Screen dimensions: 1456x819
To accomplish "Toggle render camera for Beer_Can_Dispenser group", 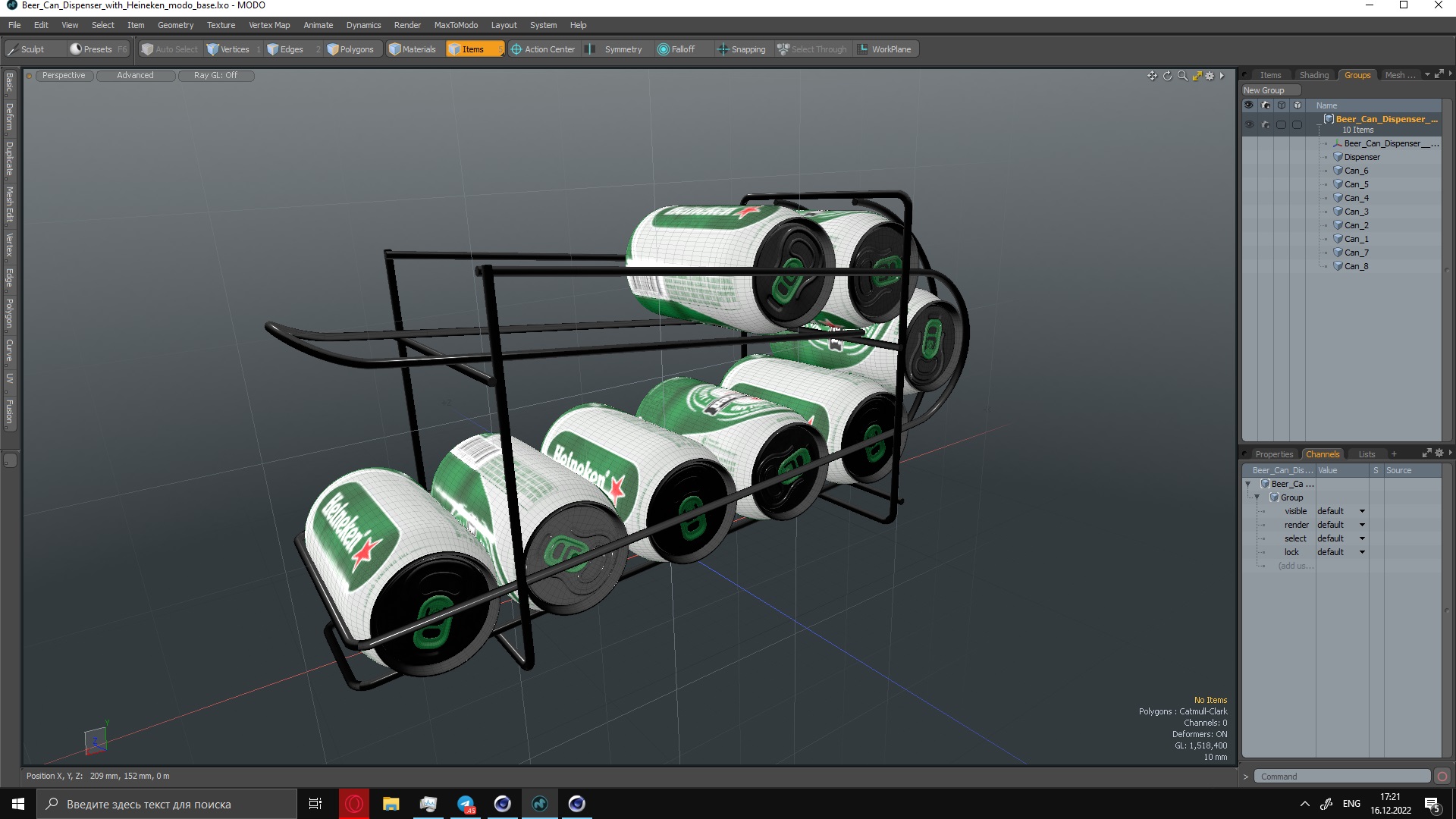I will point(1266,124).
